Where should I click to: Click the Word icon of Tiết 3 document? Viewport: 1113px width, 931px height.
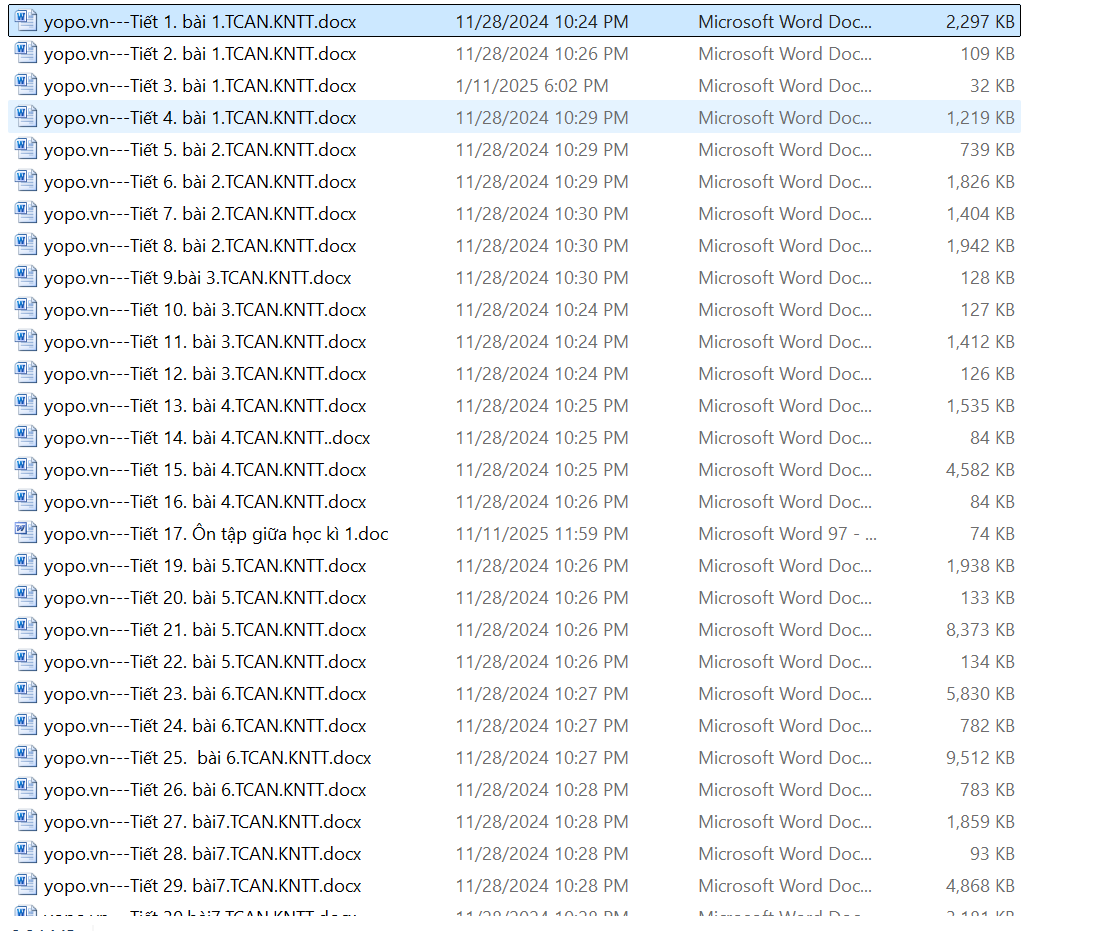[26, 85]
